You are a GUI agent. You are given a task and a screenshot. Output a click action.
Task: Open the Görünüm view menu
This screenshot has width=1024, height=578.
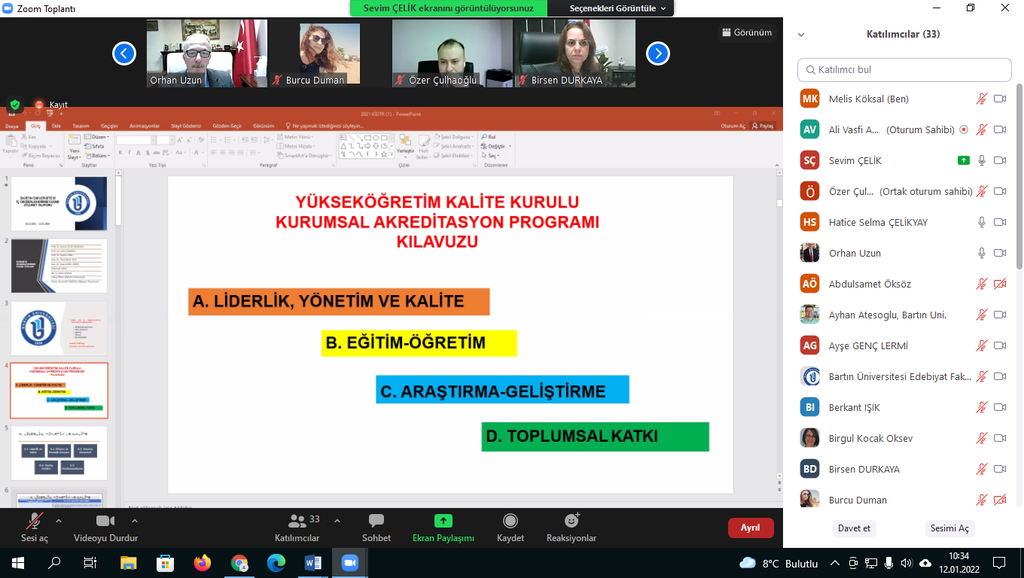pyautogui.click(x=746, y=32)
